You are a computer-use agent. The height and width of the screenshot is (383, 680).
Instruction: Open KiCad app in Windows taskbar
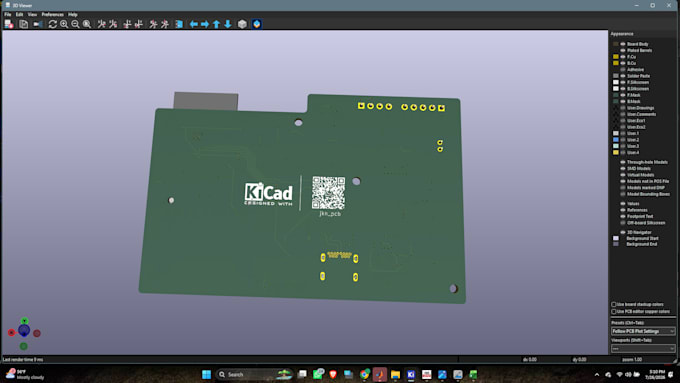pos(411,374)
